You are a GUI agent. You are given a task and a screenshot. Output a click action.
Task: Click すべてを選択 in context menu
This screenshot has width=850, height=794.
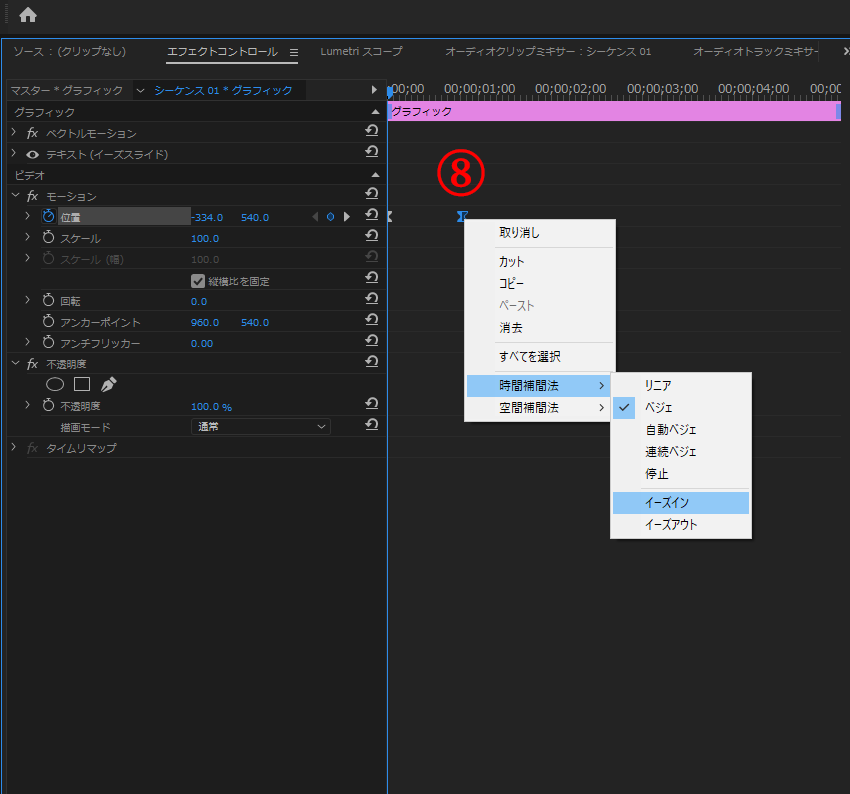[x=540, y=357]
